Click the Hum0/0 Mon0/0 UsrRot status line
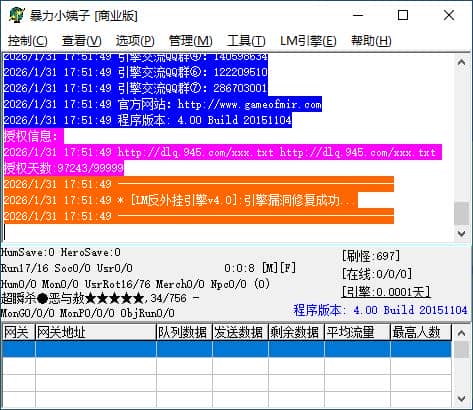473x410 pixels. 135,284
